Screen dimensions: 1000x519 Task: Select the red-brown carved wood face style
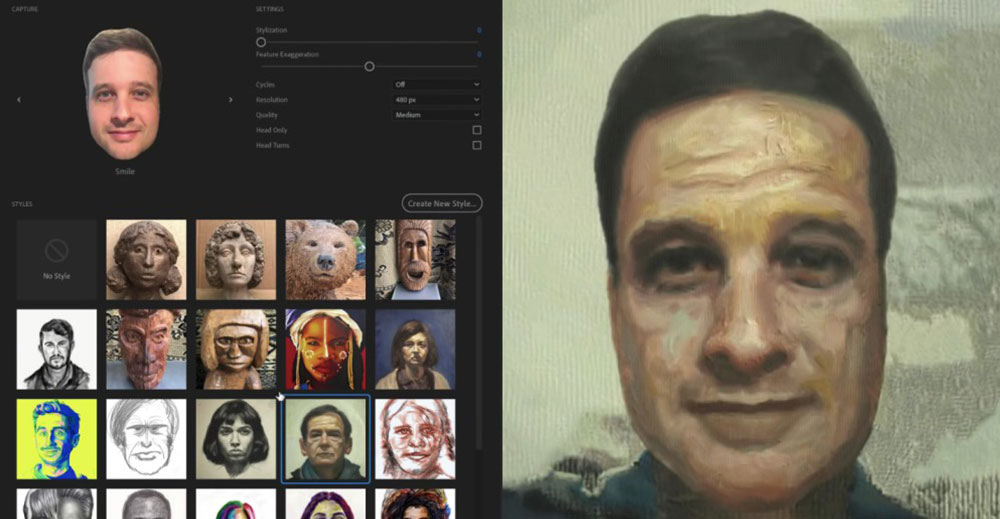146,349
